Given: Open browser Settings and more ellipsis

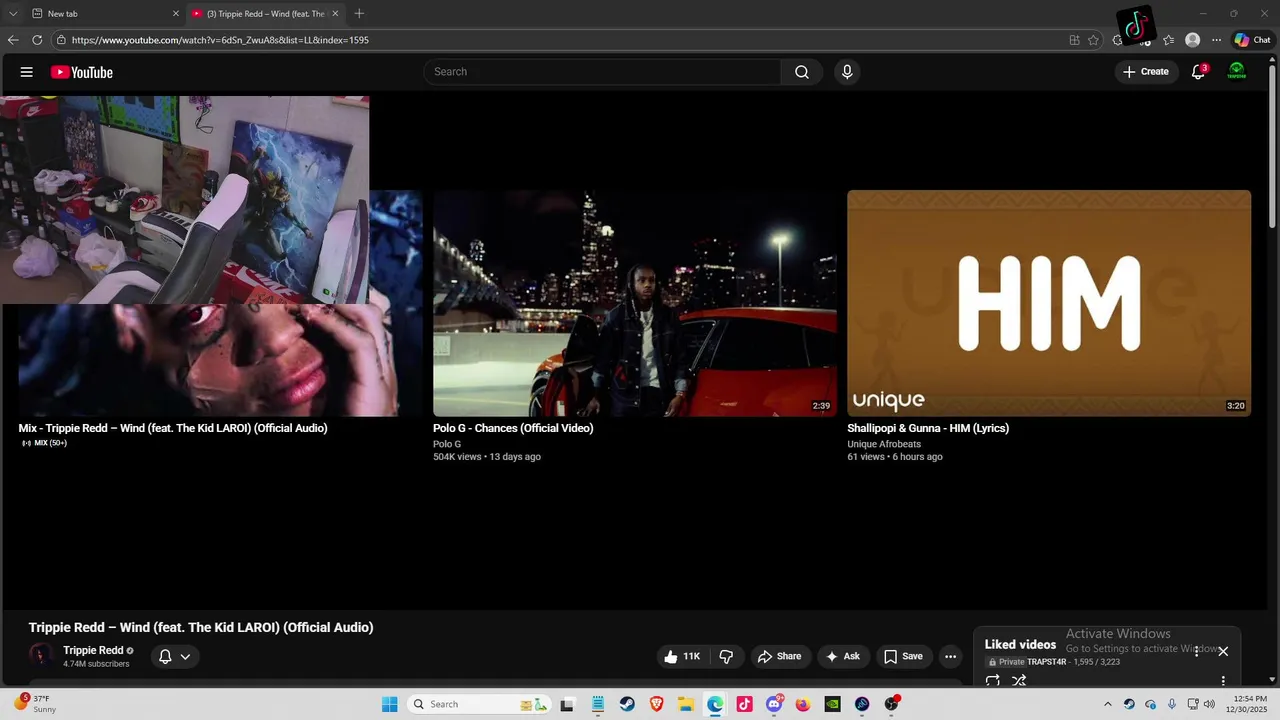Looking at the screenshot, I should (x=1216, y=40).
